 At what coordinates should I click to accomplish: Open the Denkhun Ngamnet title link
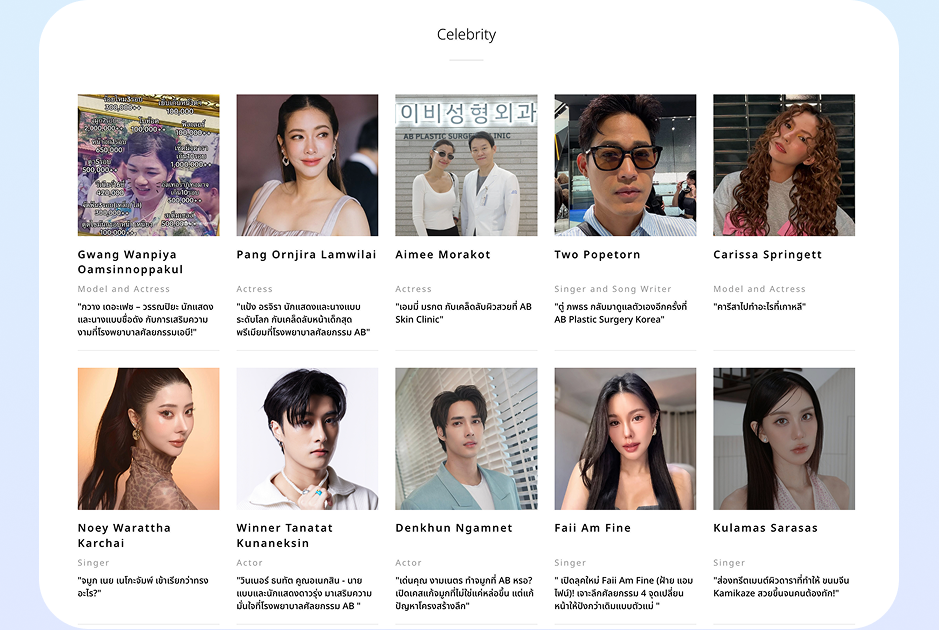(x=454, y=528)
